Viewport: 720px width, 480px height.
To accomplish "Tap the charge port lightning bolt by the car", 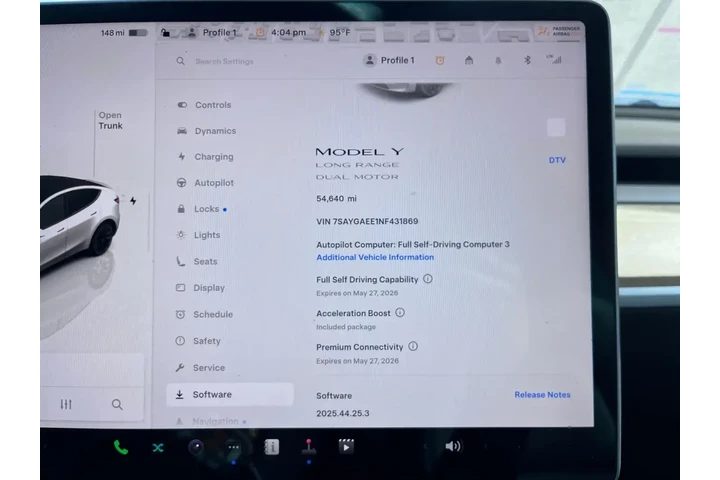I will (x=133, y=201).
